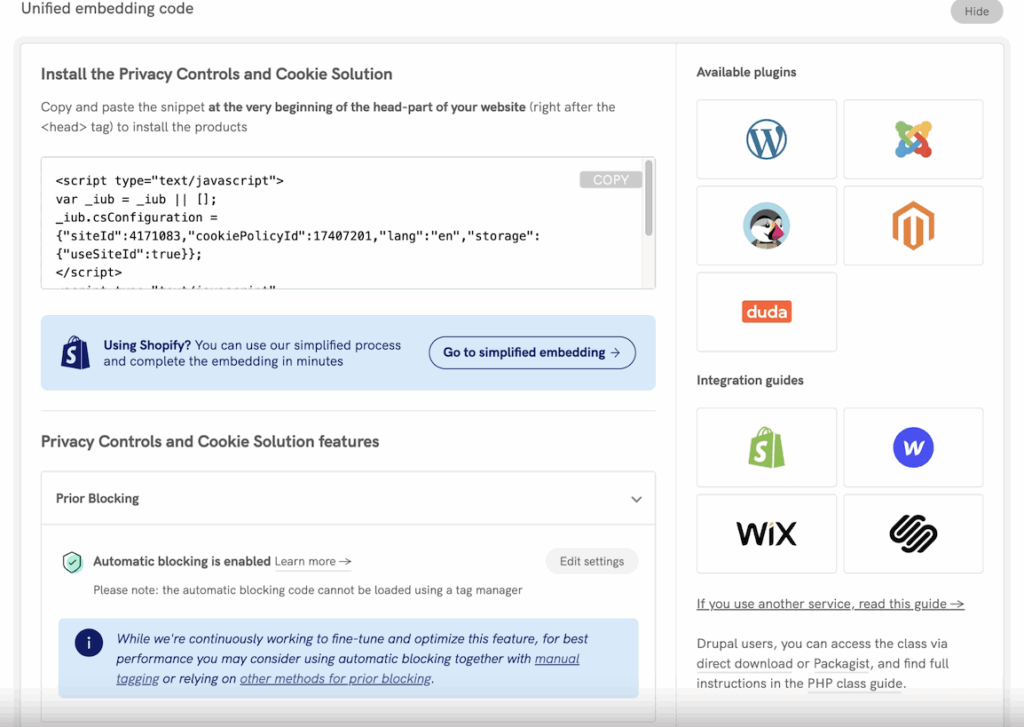
Task: Open the Packagist link
Action: 841,664
